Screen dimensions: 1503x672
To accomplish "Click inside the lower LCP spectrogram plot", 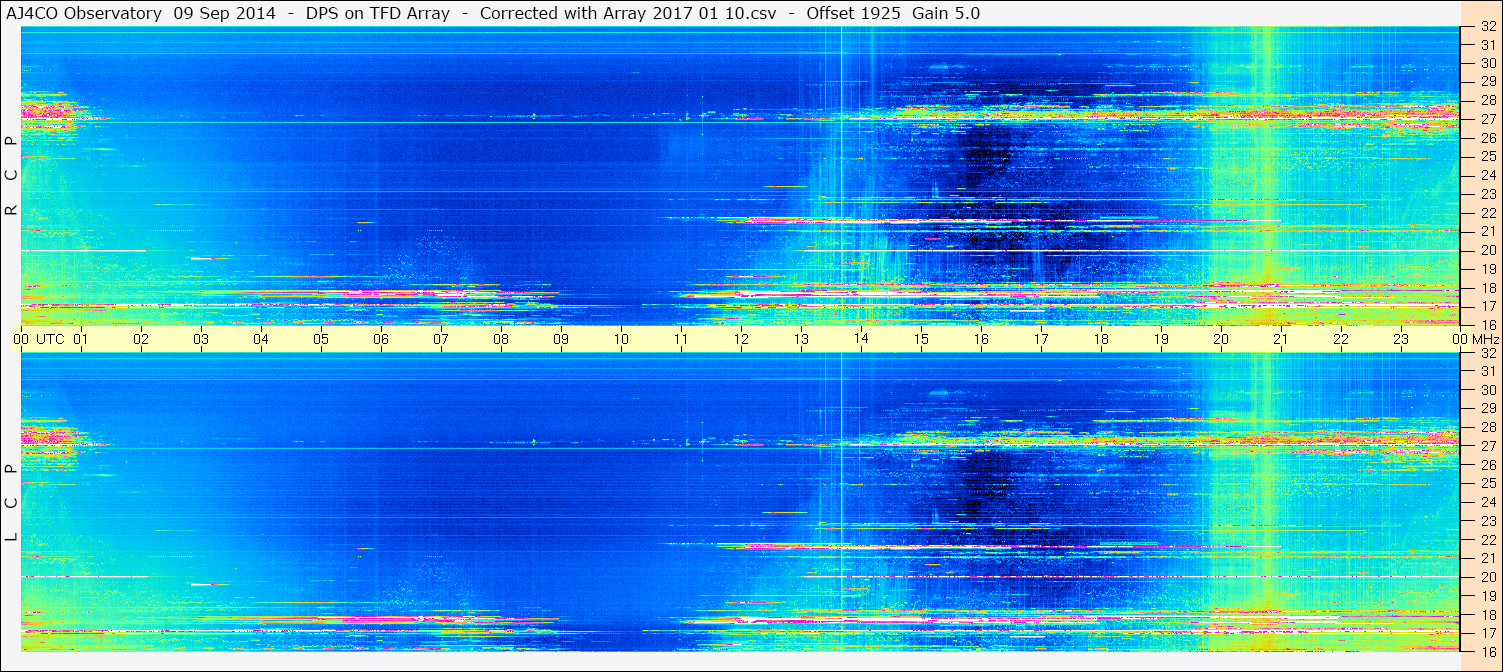I will coord(740,502).
